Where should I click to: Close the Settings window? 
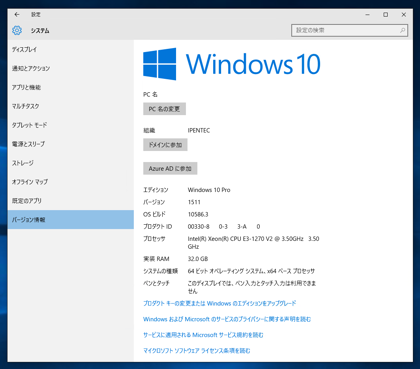[404, 15]
